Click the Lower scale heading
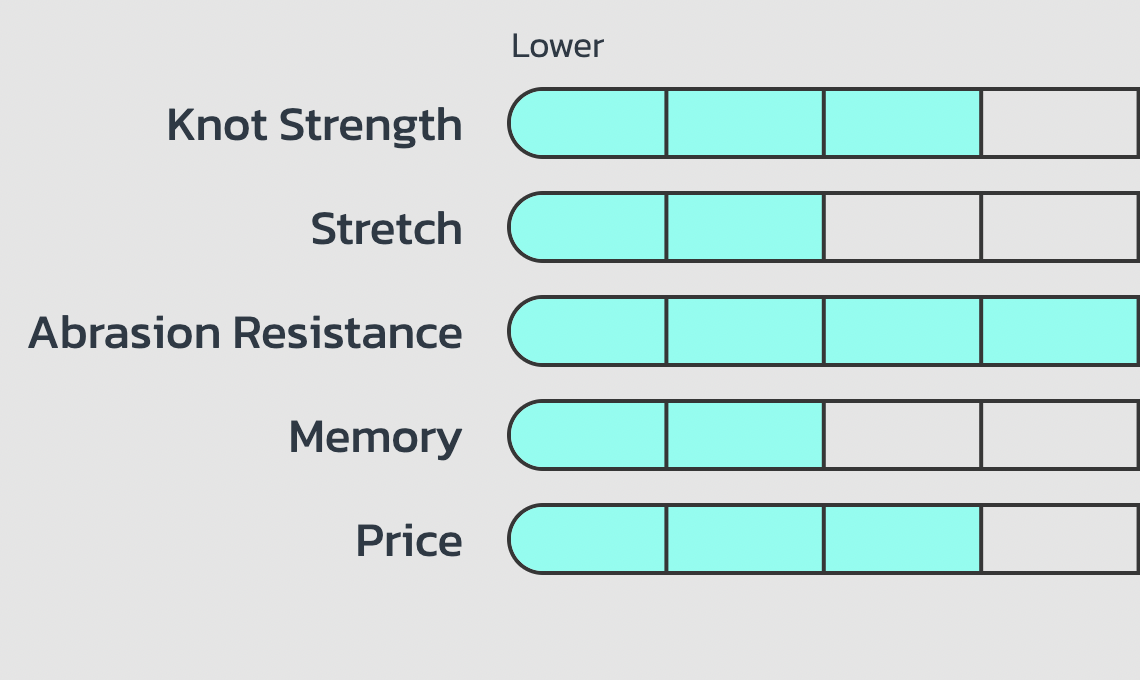This screenshot has height=680, width=1140. tap(558, 47)
